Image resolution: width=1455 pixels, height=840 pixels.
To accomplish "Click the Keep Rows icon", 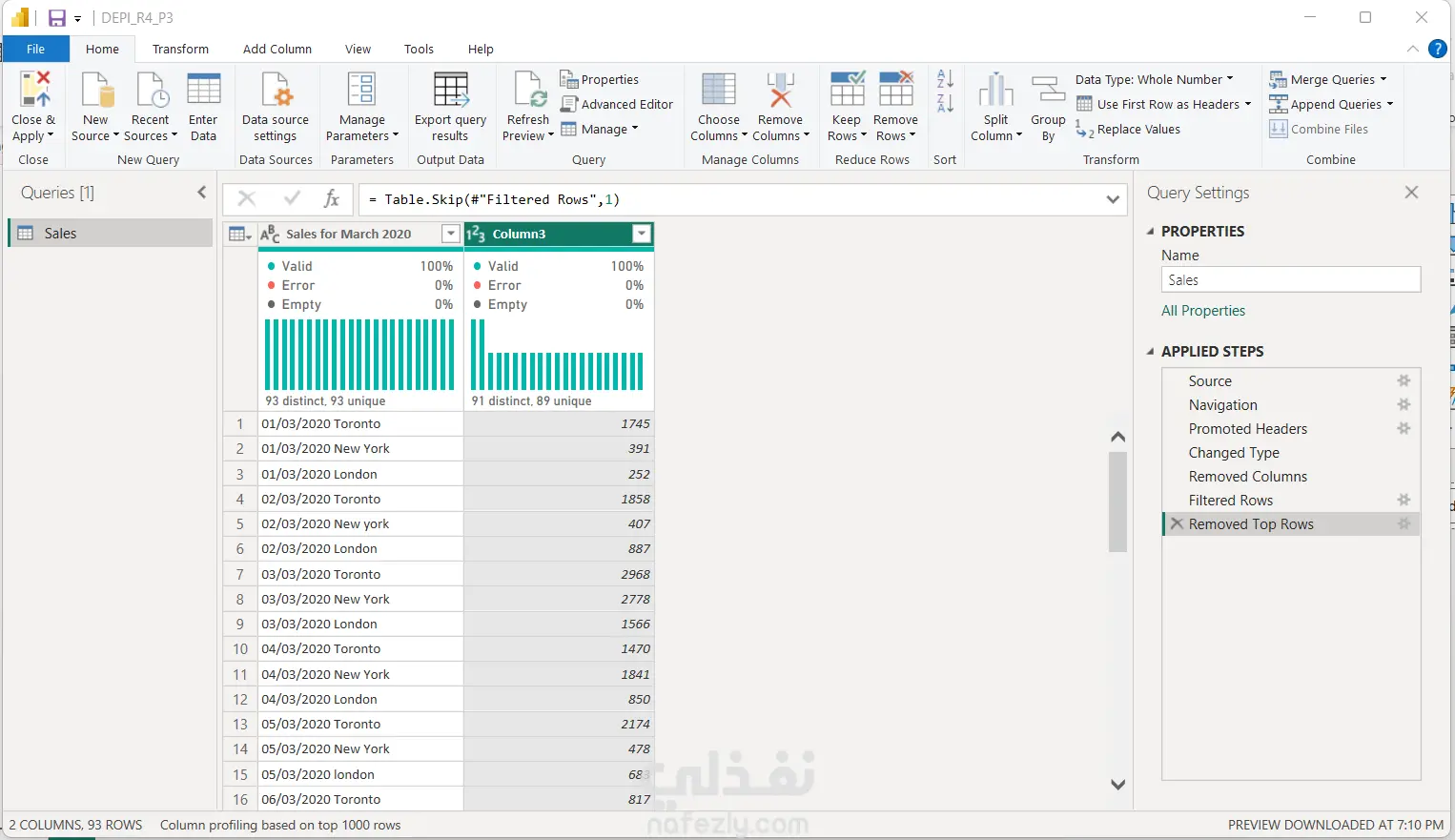I will click(x=847, y=90).
